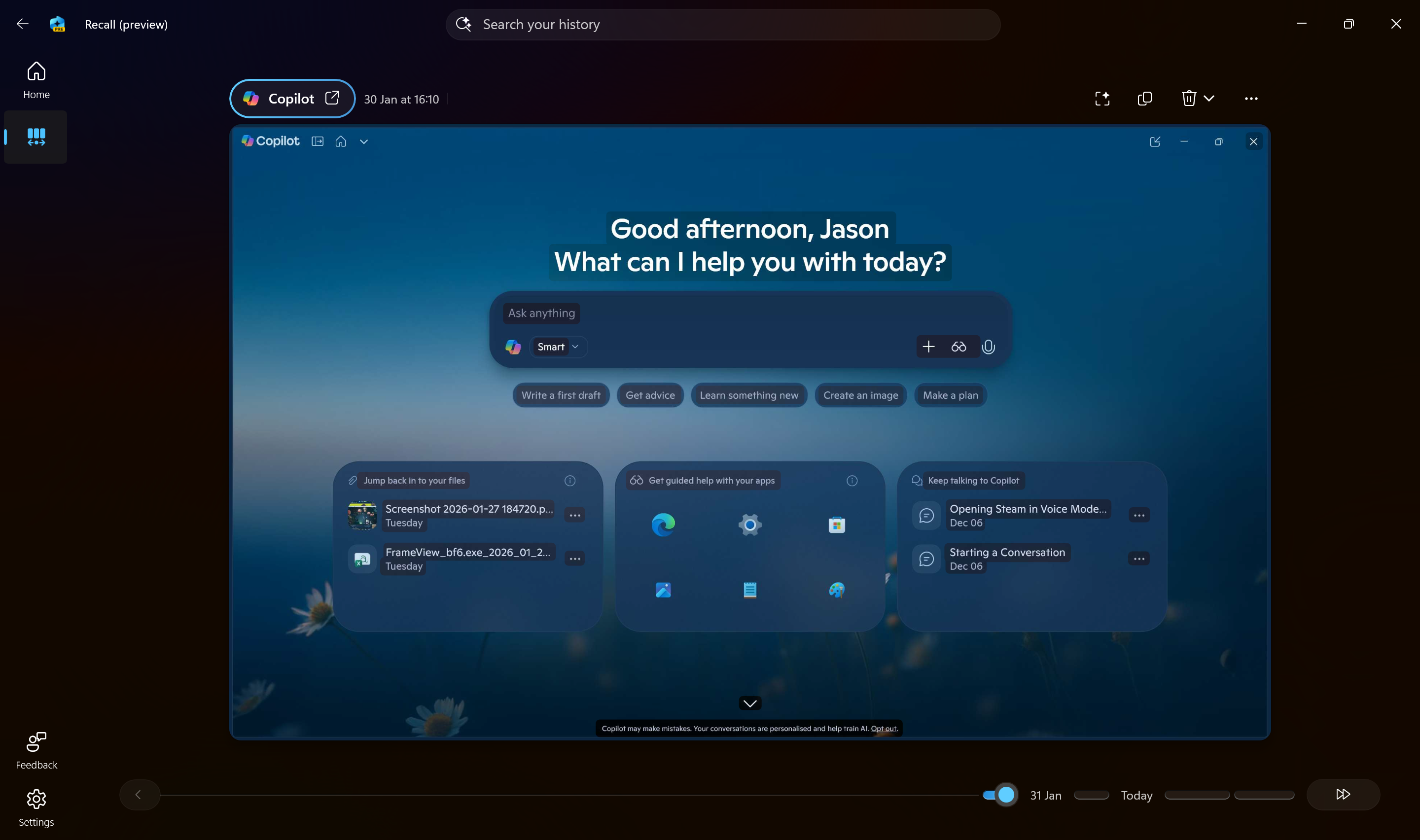Open the Feedback panel
Screen dimensions: 1420x840
pyautogui.click(x=36, y=750)
